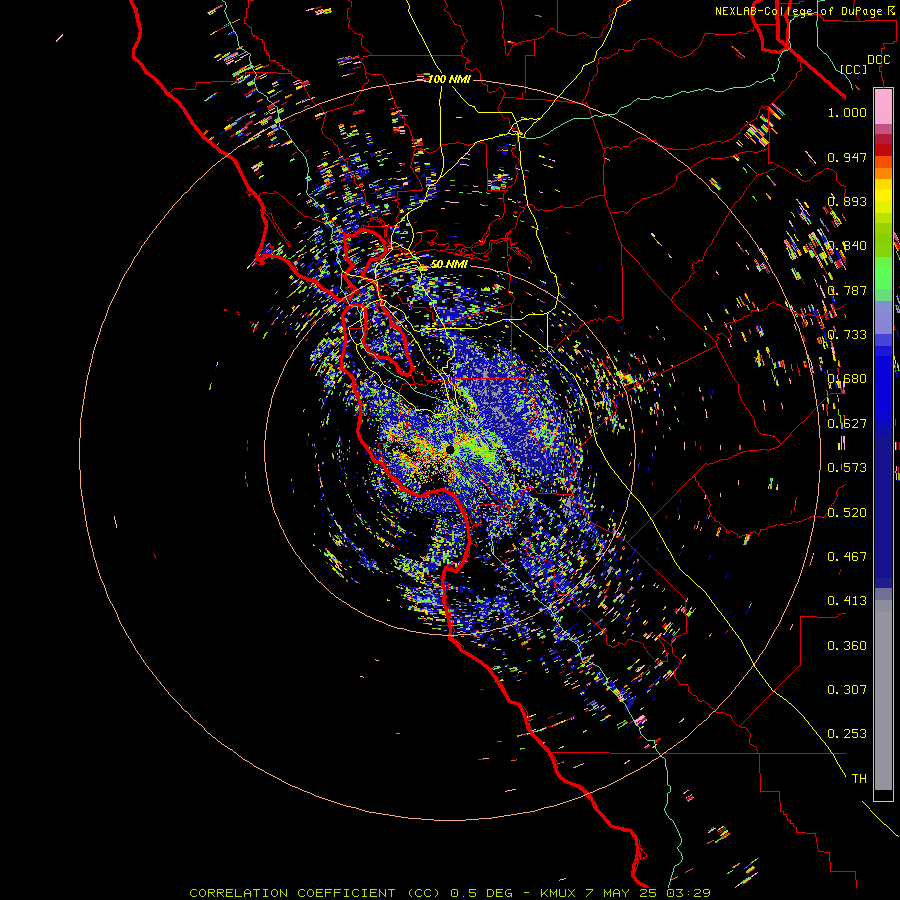900x900 pixels.
Task: Click the 0.253 scale value
Action: coord(847,734)
